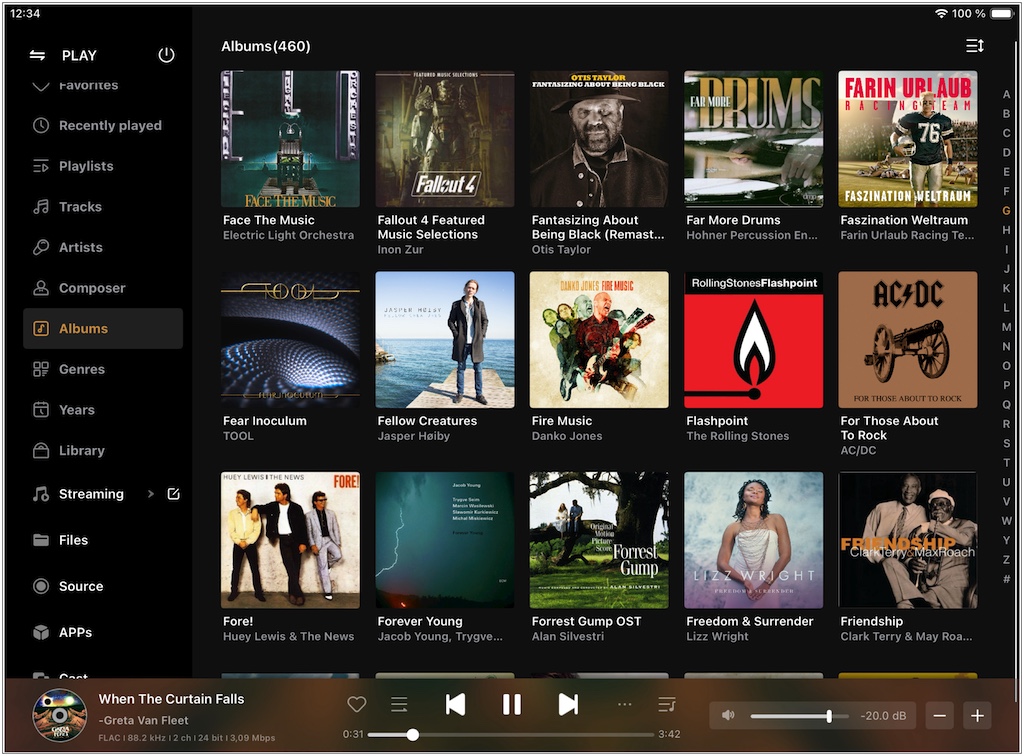Click the track progress bar

pos(511,734)
